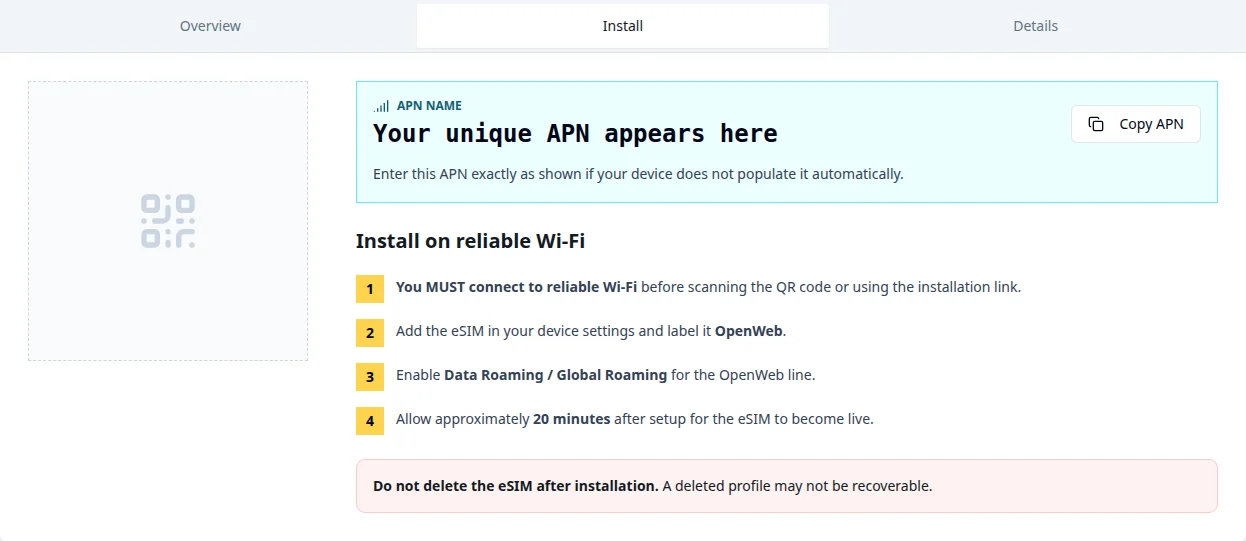Click the yellow step 4 number badge
The width and height of the screenshot is (1246, 541).
[x=370, y=421]
